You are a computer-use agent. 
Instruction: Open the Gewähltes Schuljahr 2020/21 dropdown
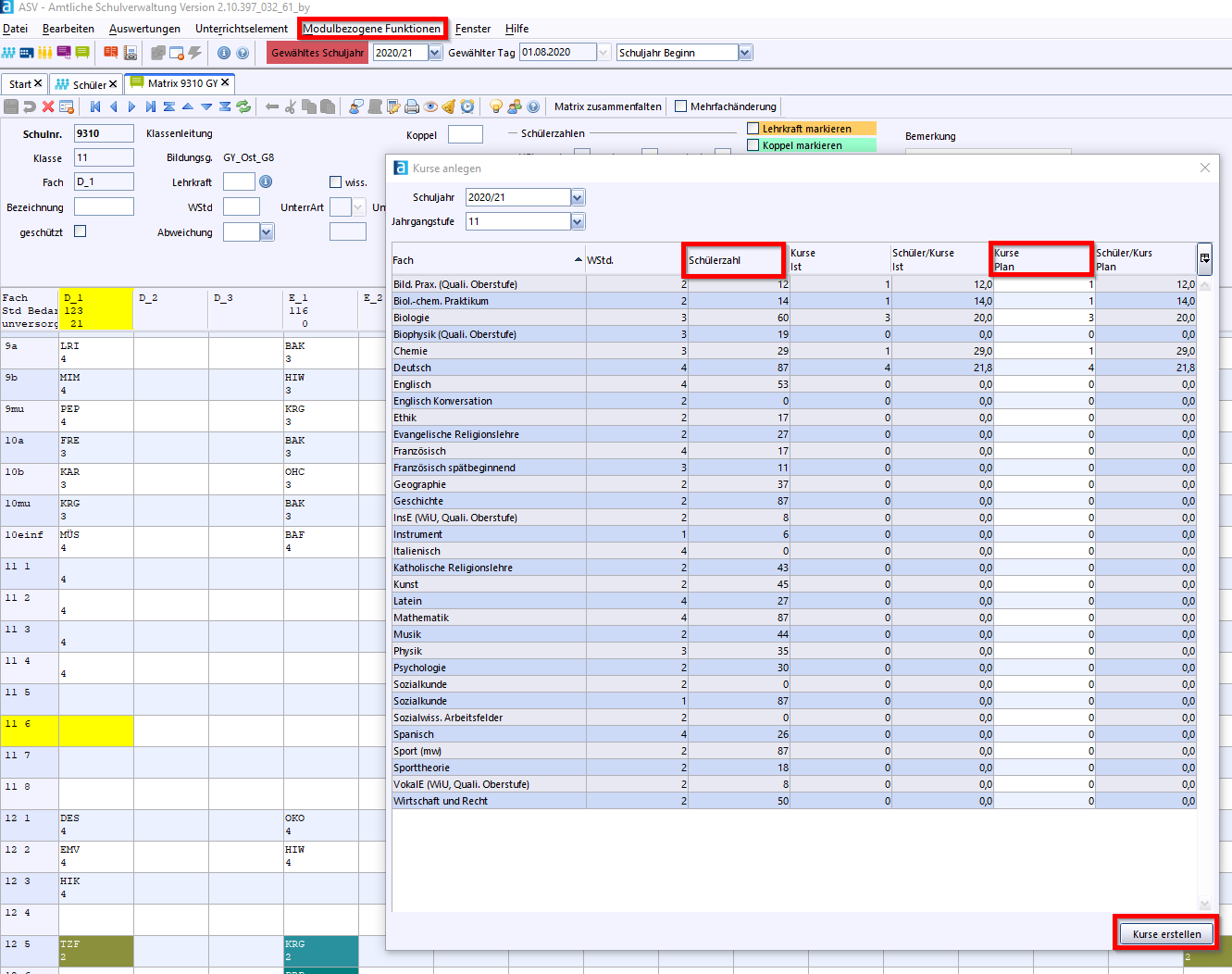pyautogui.click(x=435, y=53)
